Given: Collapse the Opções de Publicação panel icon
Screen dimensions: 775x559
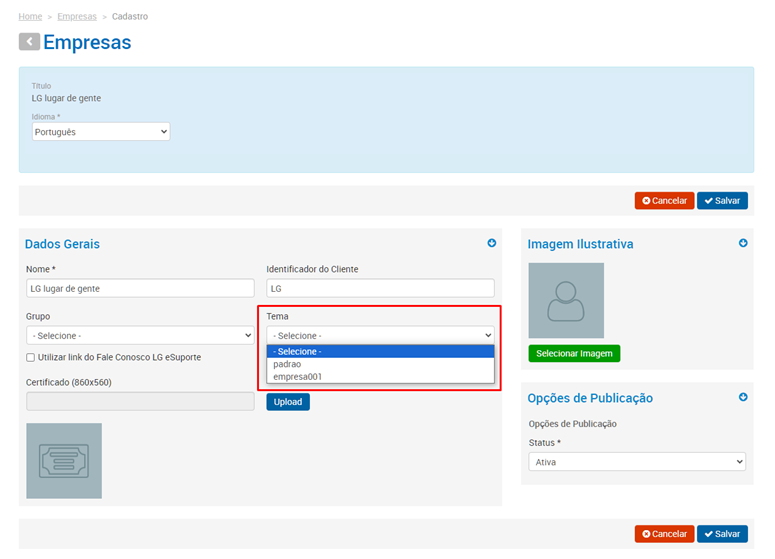Looking at the screenshot, I should point(743,397).
